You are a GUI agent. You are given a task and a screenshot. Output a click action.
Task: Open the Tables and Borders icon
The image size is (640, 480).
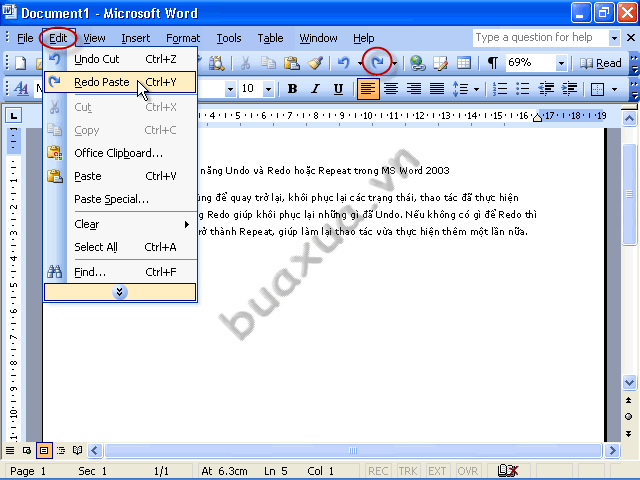[440, 63]
